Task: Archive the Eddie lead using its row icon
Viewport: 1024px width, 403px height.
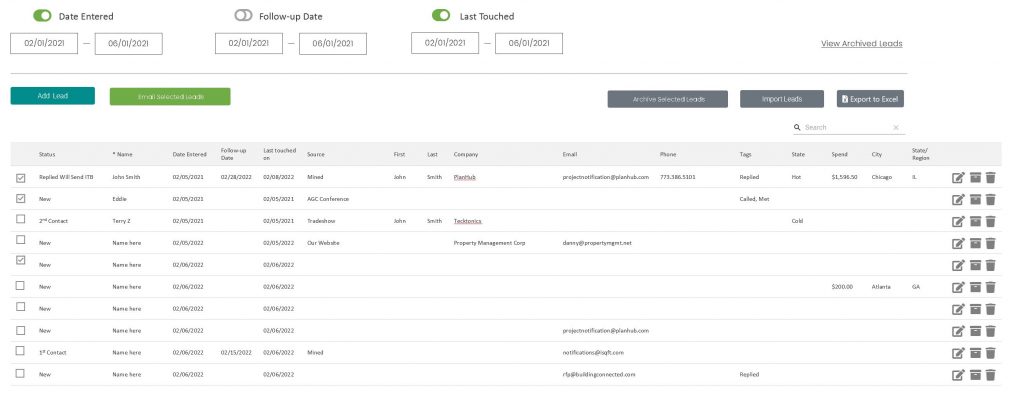Action: click(975, 199)
